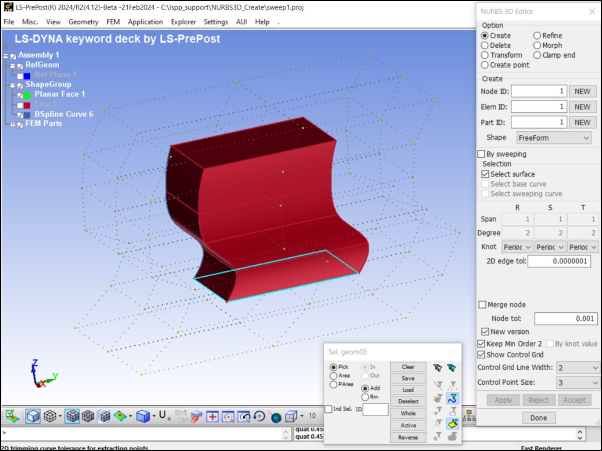
Task: Open the Application menu
Action: point(145,21)
